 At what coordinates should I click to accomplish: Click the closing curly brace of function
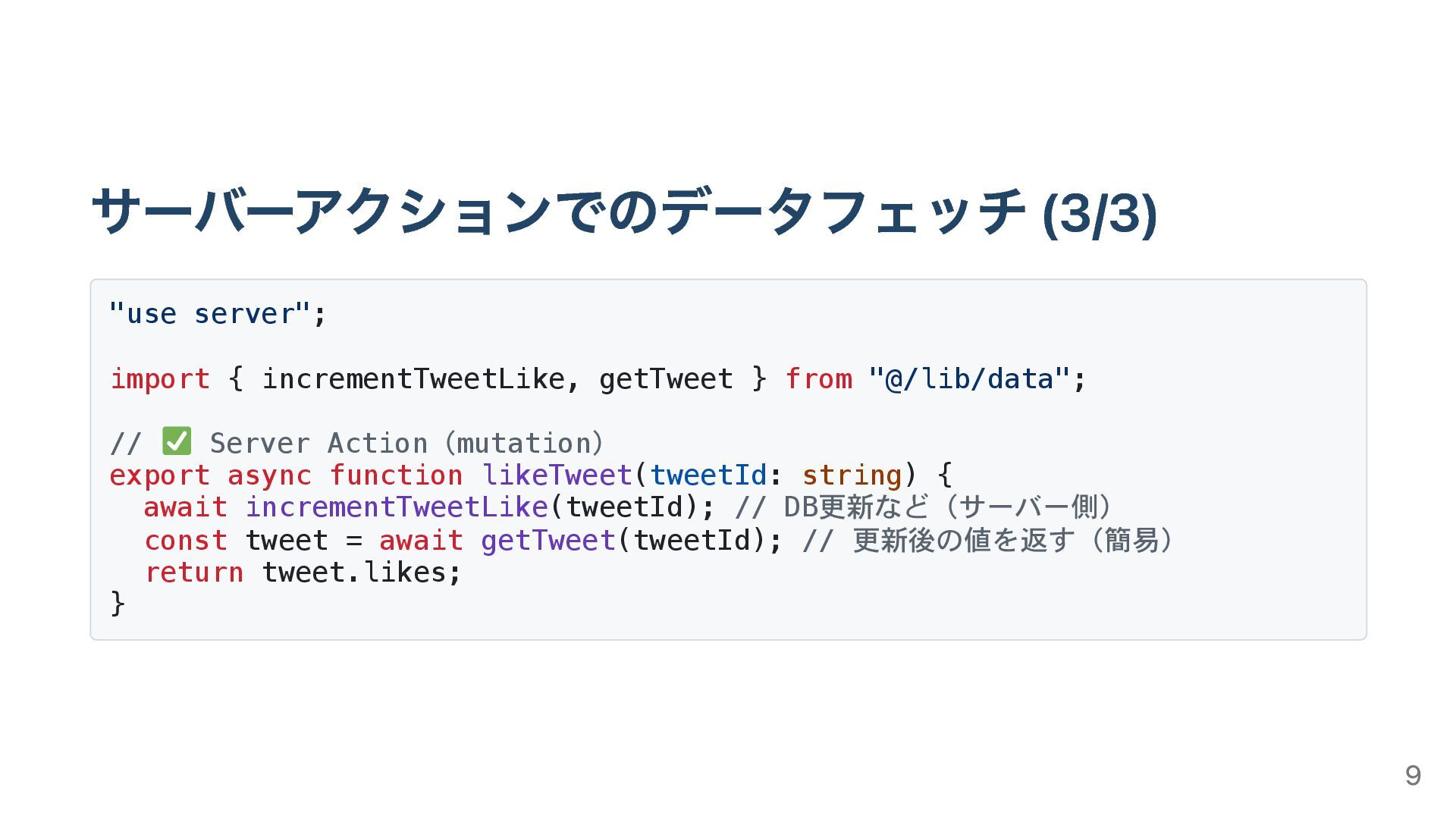[x=118, y=604]
